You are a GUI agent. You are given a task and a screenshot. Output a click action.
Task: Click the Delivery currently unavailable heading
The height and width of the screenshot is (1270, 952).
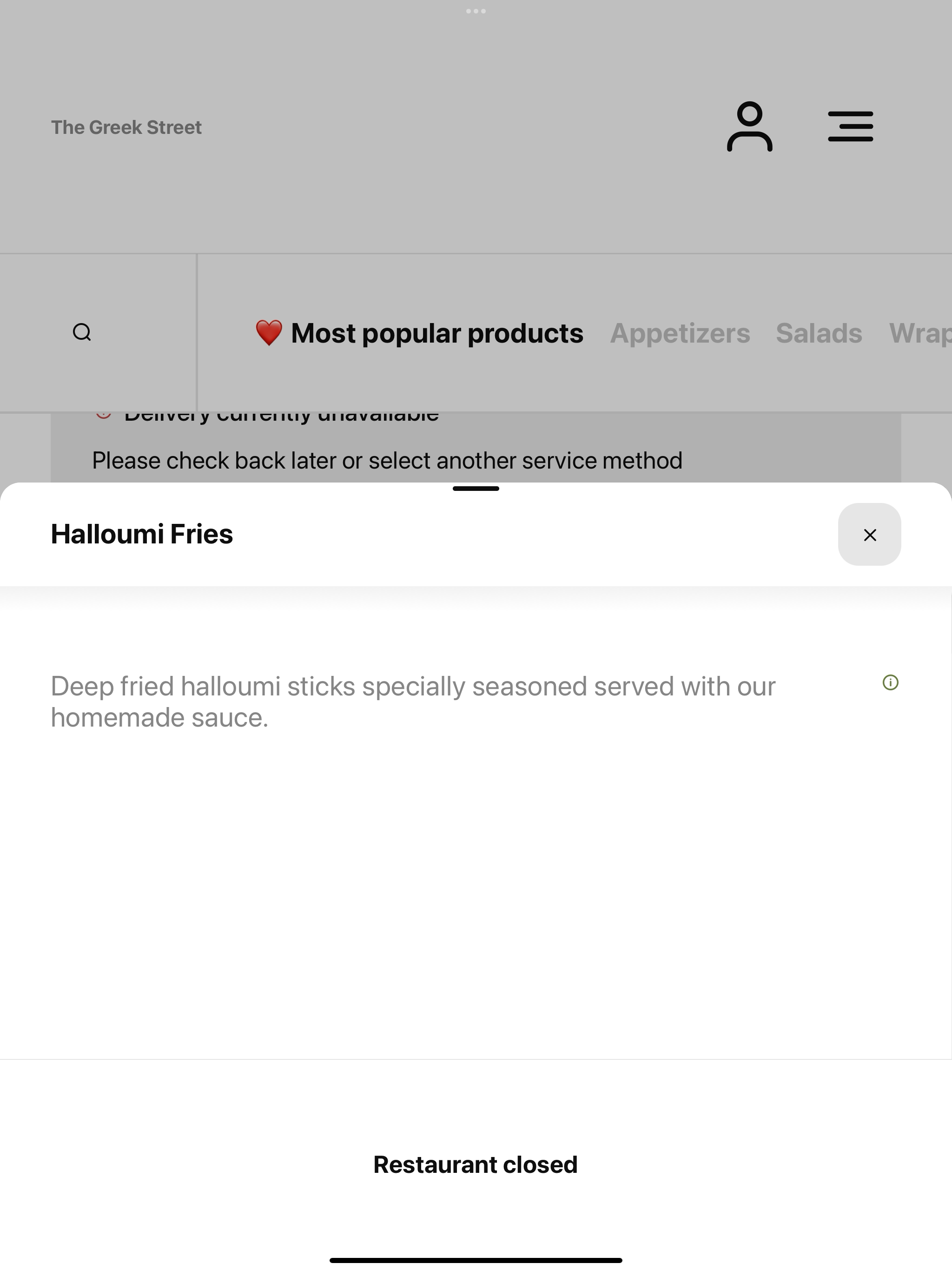tap(281, 415)
